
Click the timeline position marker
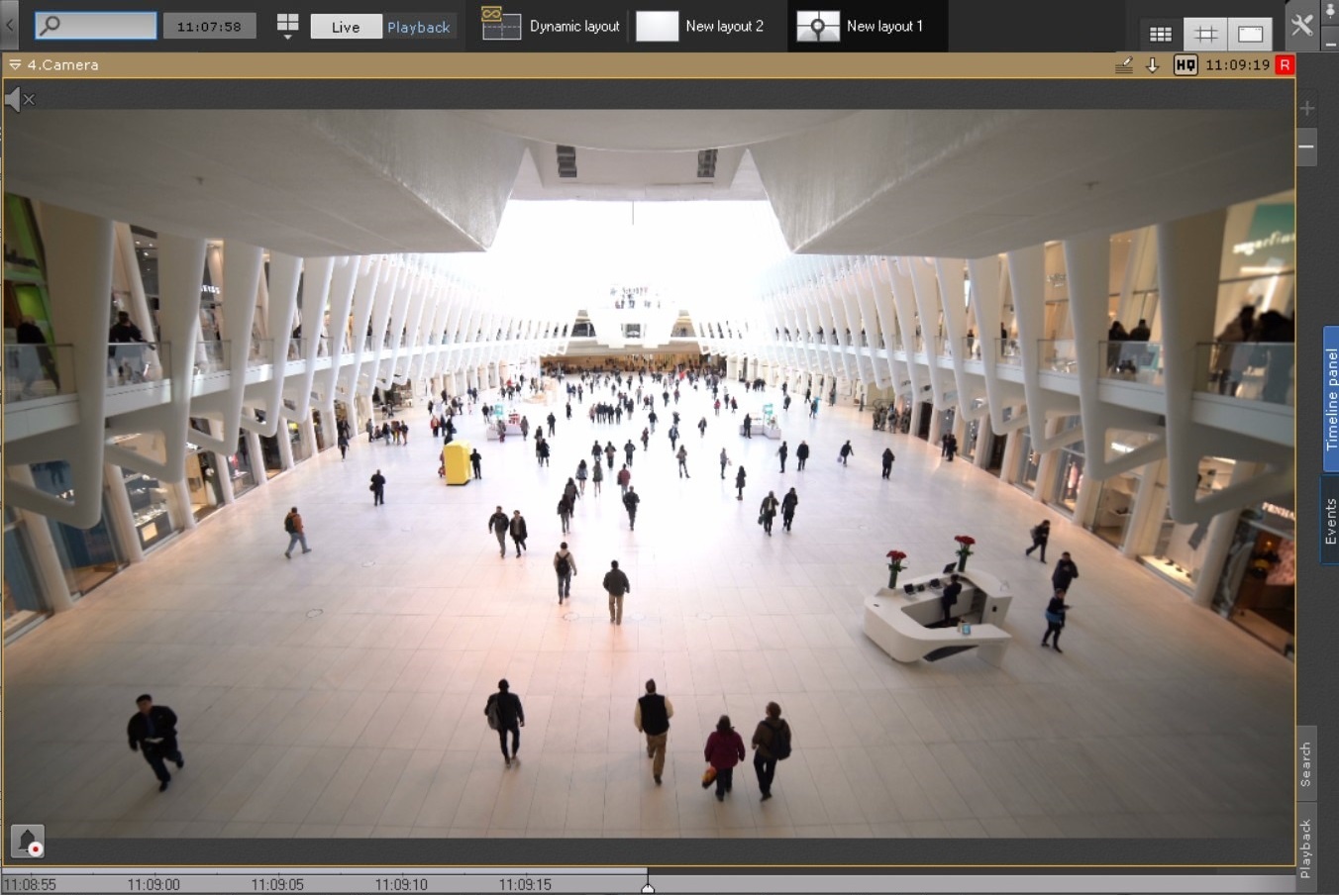648,886
